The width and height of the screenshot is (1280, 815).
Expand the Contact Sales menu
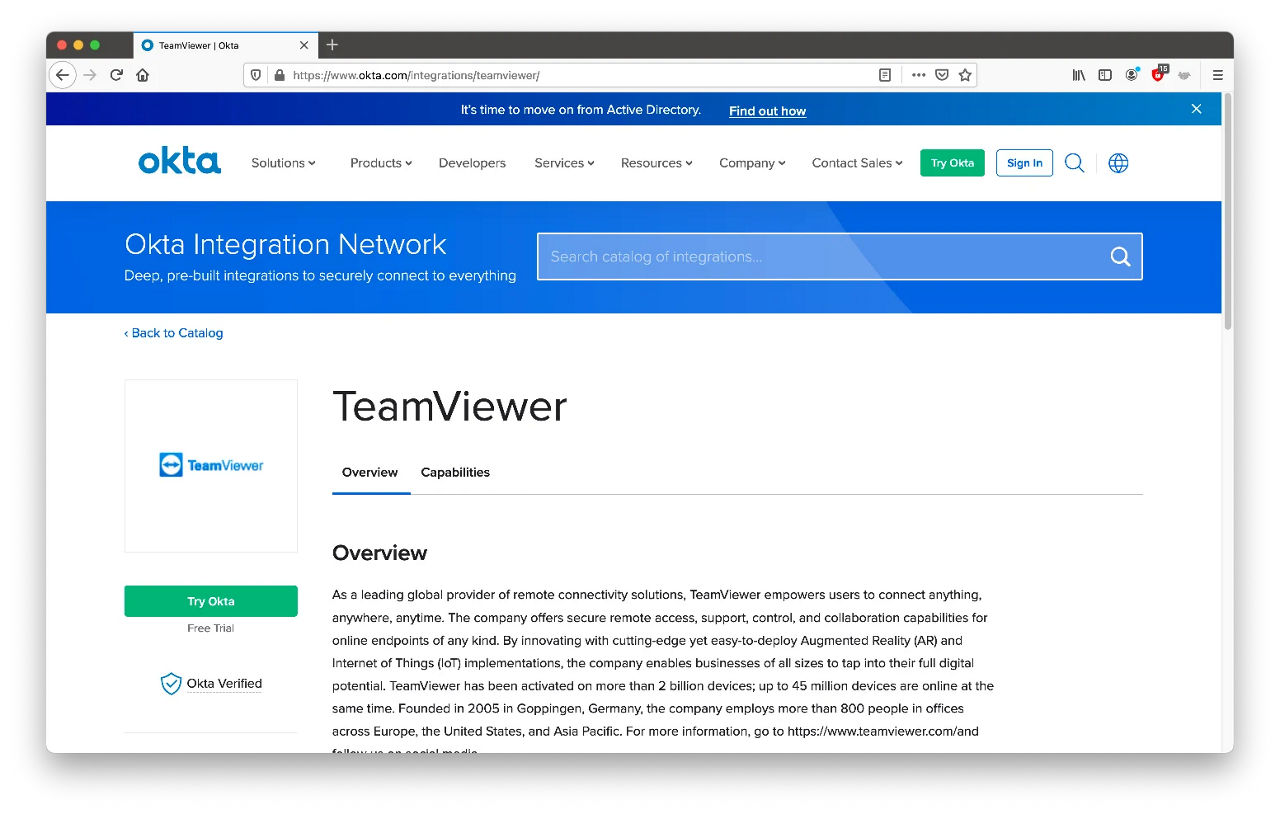pos(857,163)
